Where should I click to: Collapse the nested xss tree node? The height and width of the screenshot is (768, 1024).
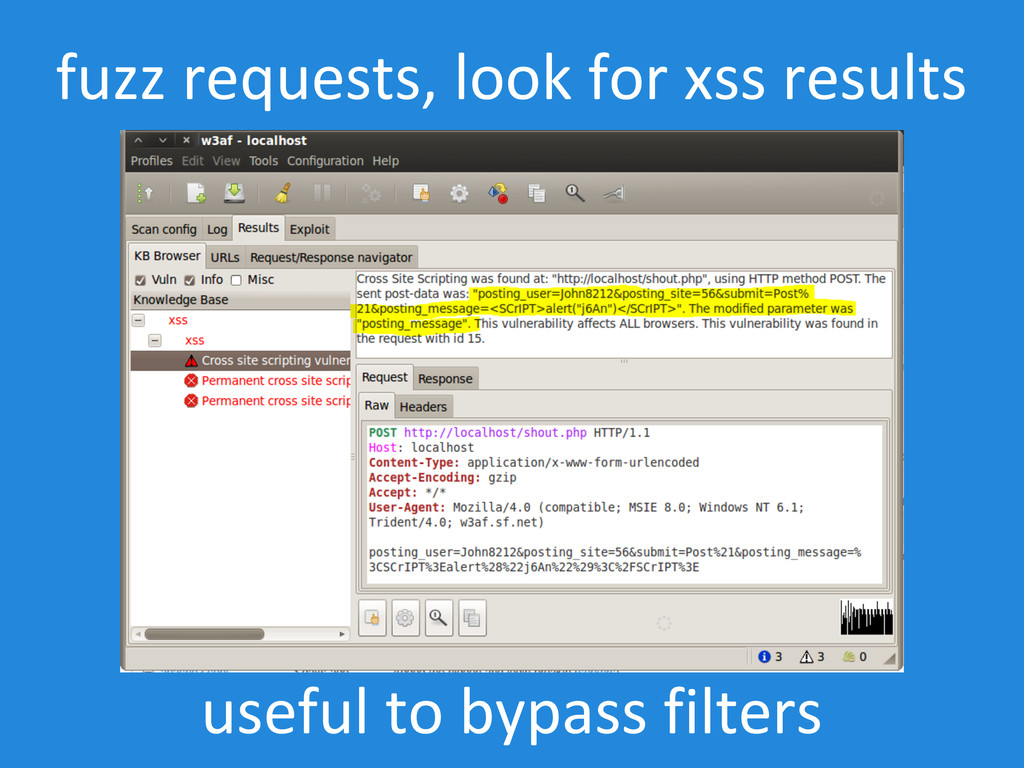pyautogui.click(x=155, y=340)
